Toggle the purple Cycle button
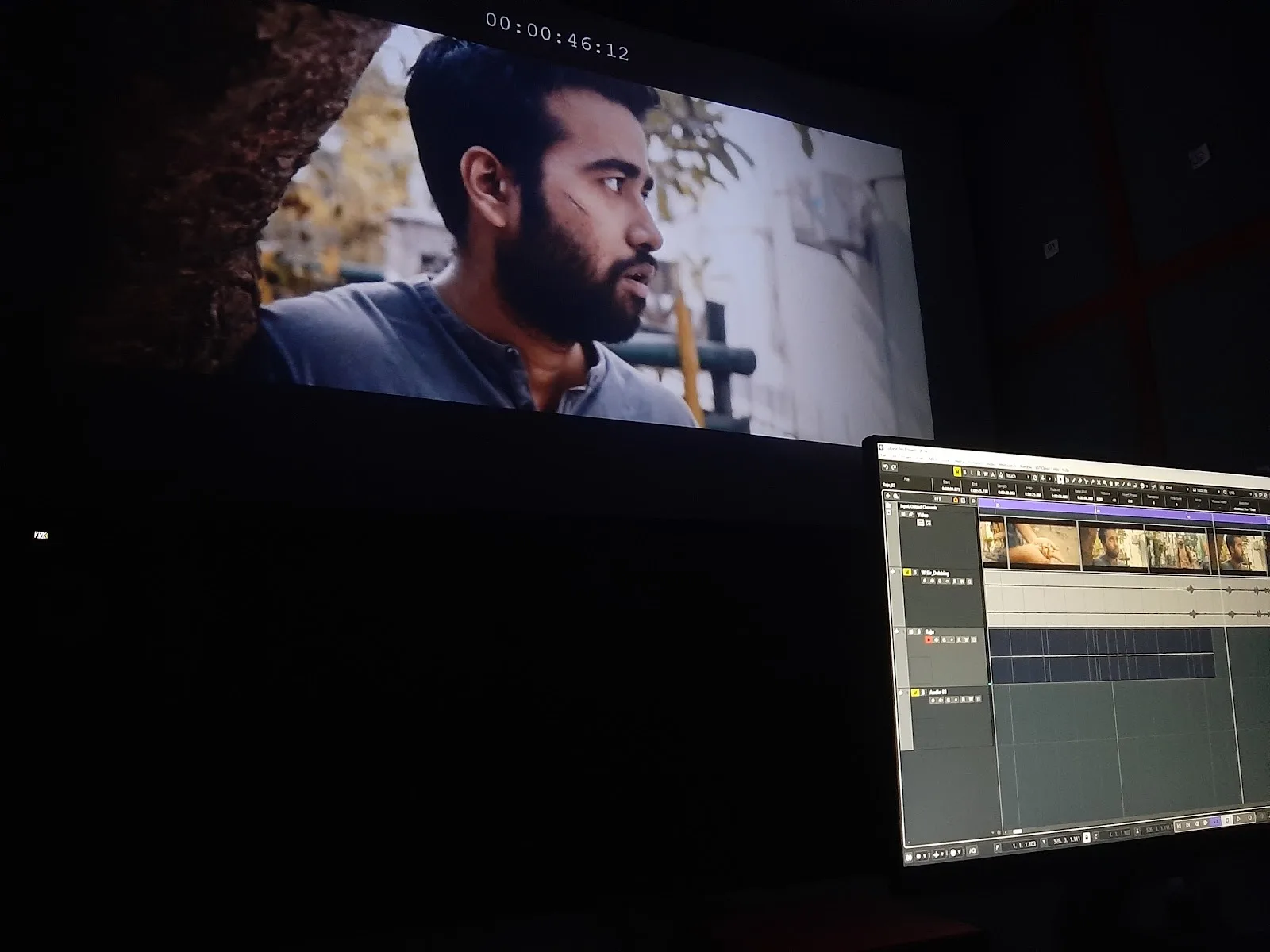The image size is (1270, 952). [x=1216, y=821]
